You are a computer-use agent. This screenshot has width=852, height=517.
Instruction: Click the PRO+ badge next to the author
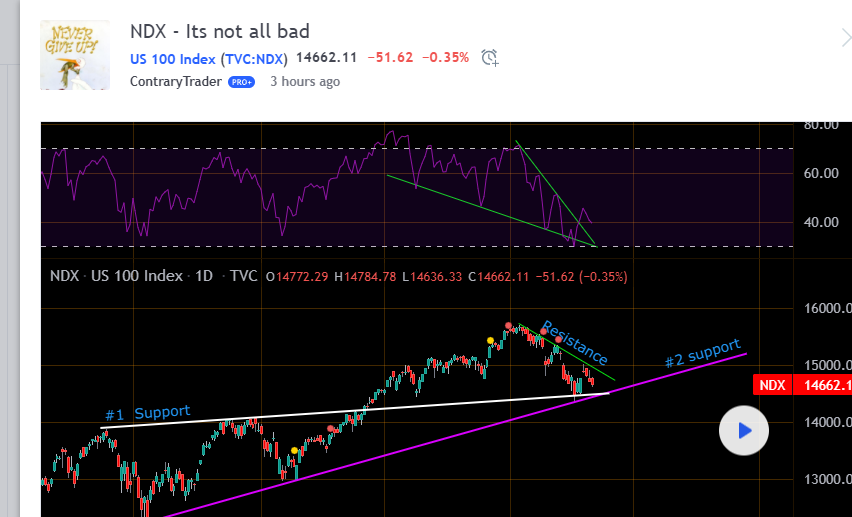[x=242, y=82]
